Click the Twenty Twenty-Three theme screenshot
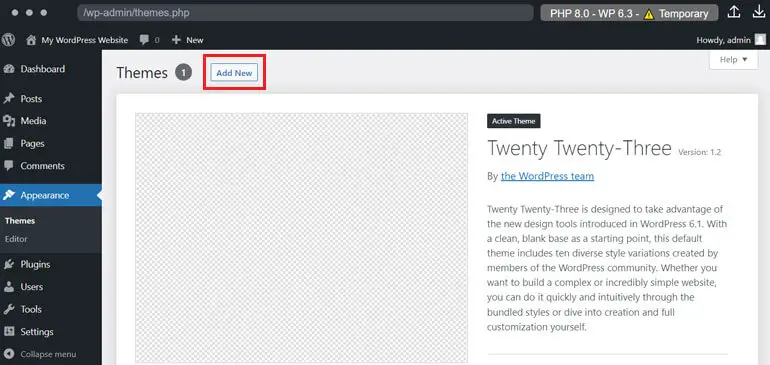 (x=302, y=238)
